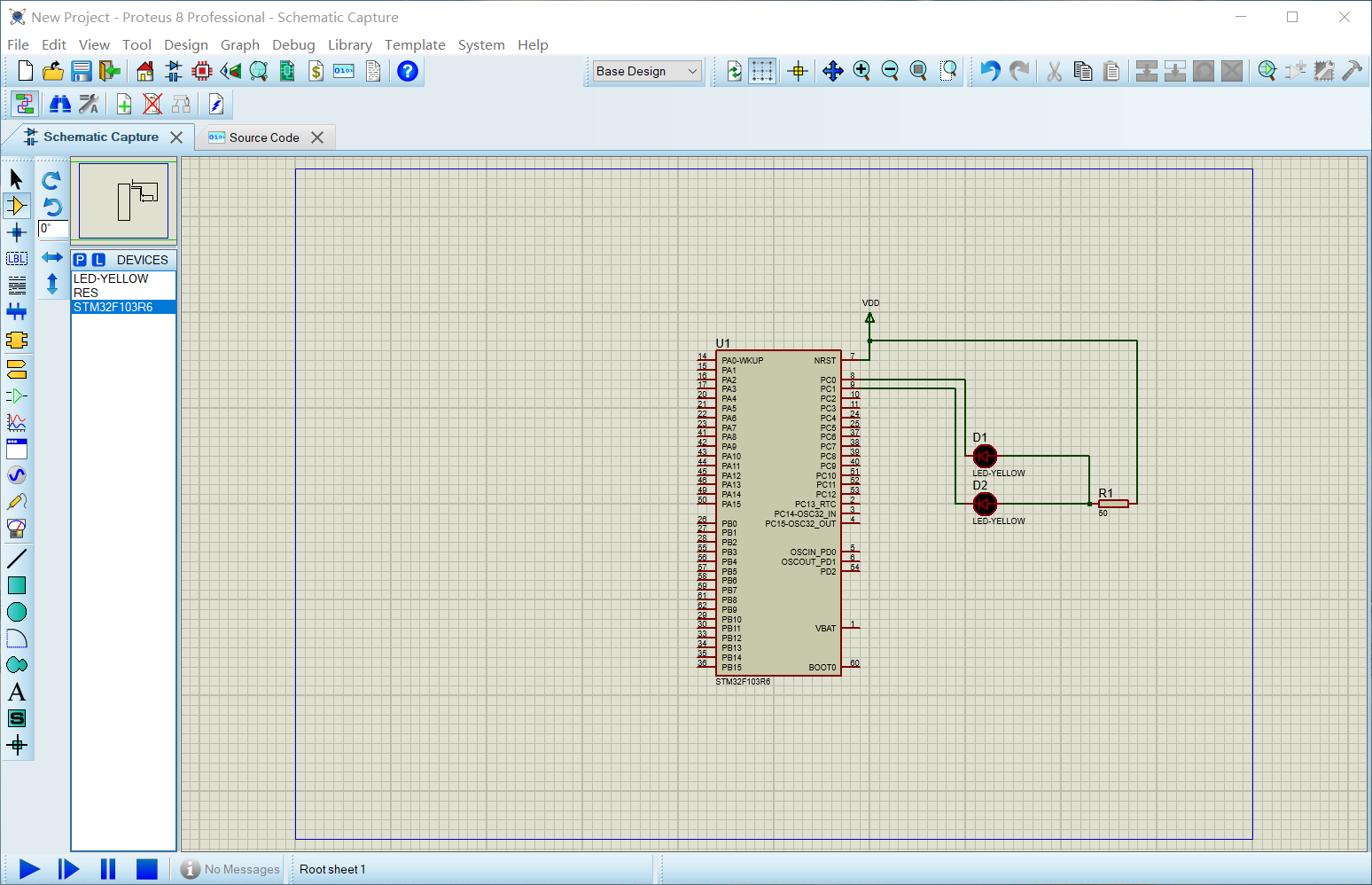Select the Wire Label mode tool
Screen dimensions: 1372x885
pyautogui.click(x=16, y=259)
